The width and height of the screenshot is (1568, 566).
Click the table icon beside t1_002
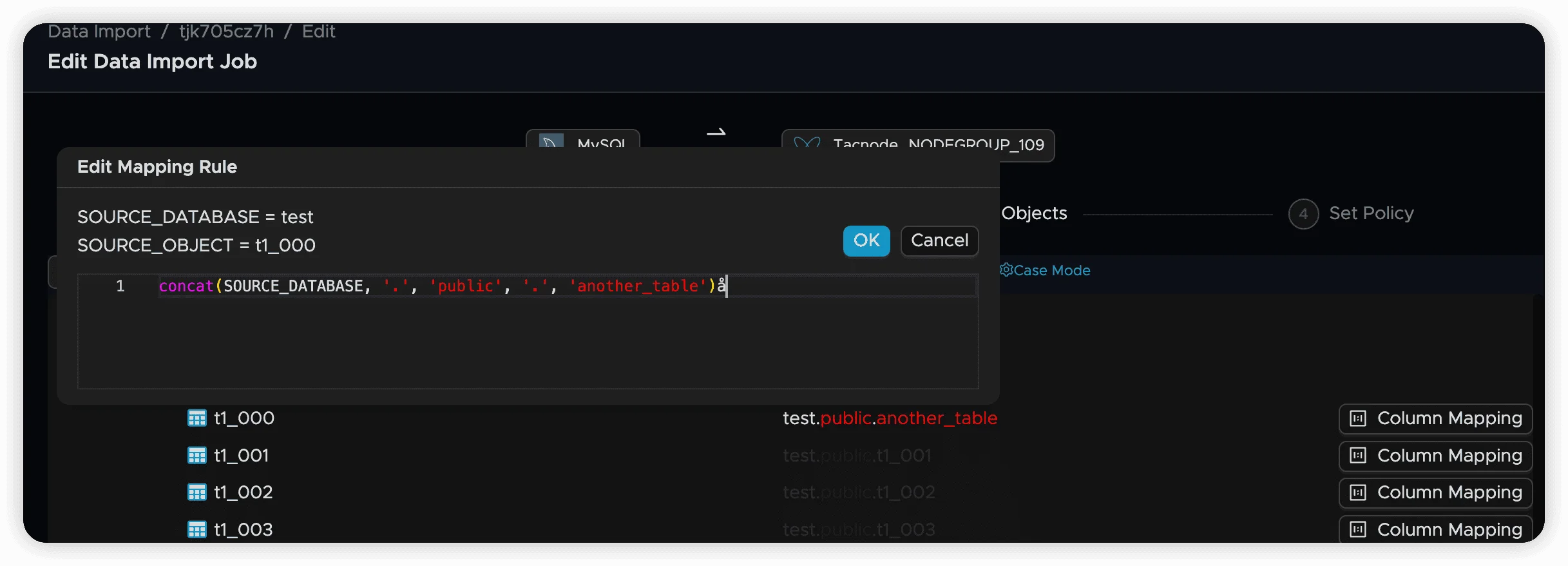tap(196, 493)
